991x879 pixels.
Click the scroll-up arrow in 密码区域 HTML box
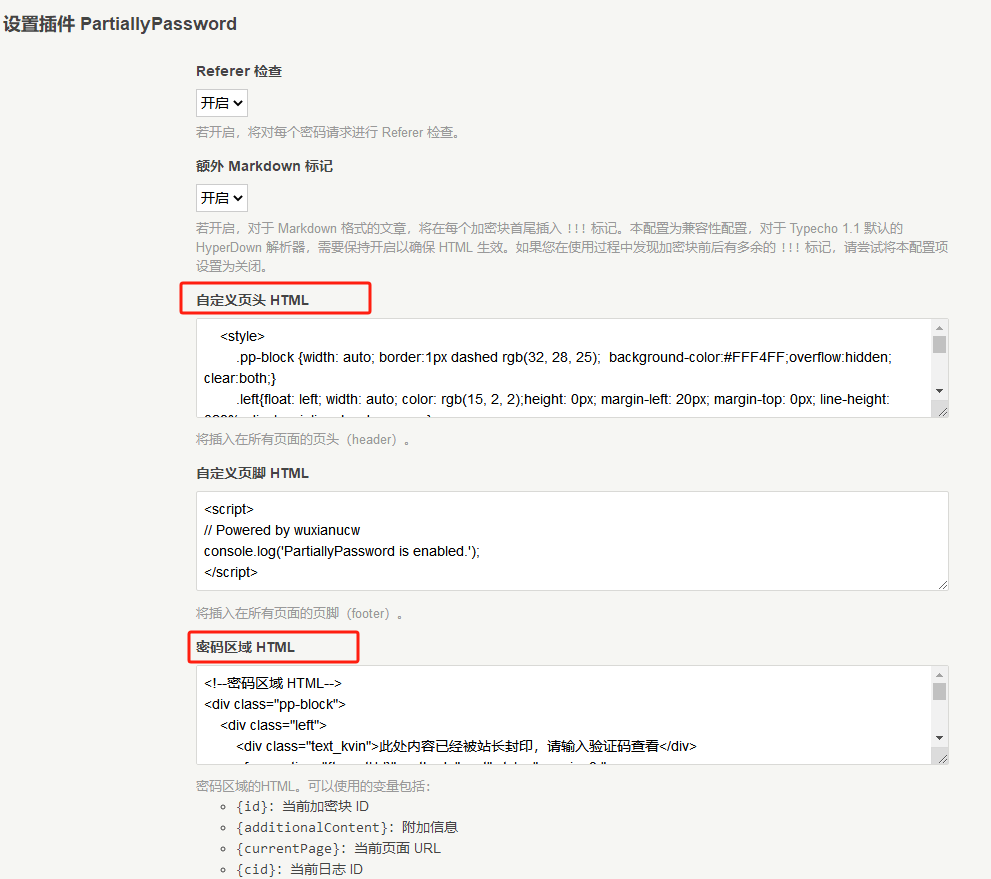tap(939, 675)
